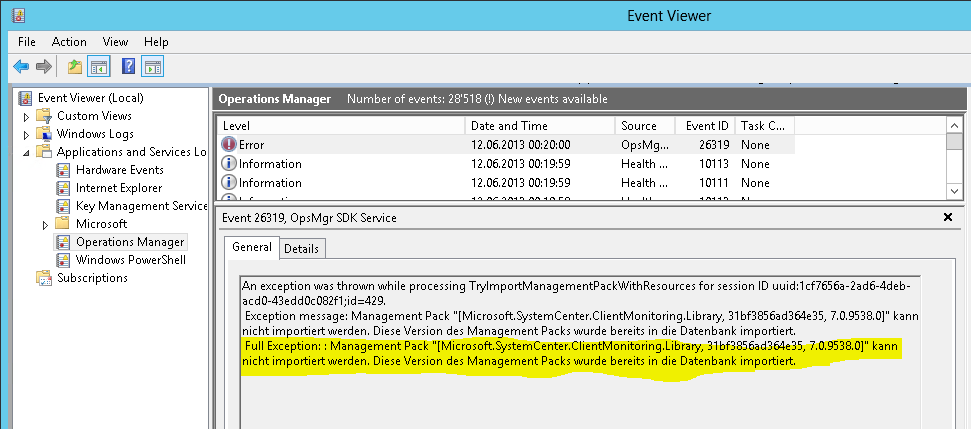Image resolution: width=971 pixels, height=429 pixels.
Task: Toggle the Show/Hide Action Pane toolbar icon
Action: [x=152, y=66]
